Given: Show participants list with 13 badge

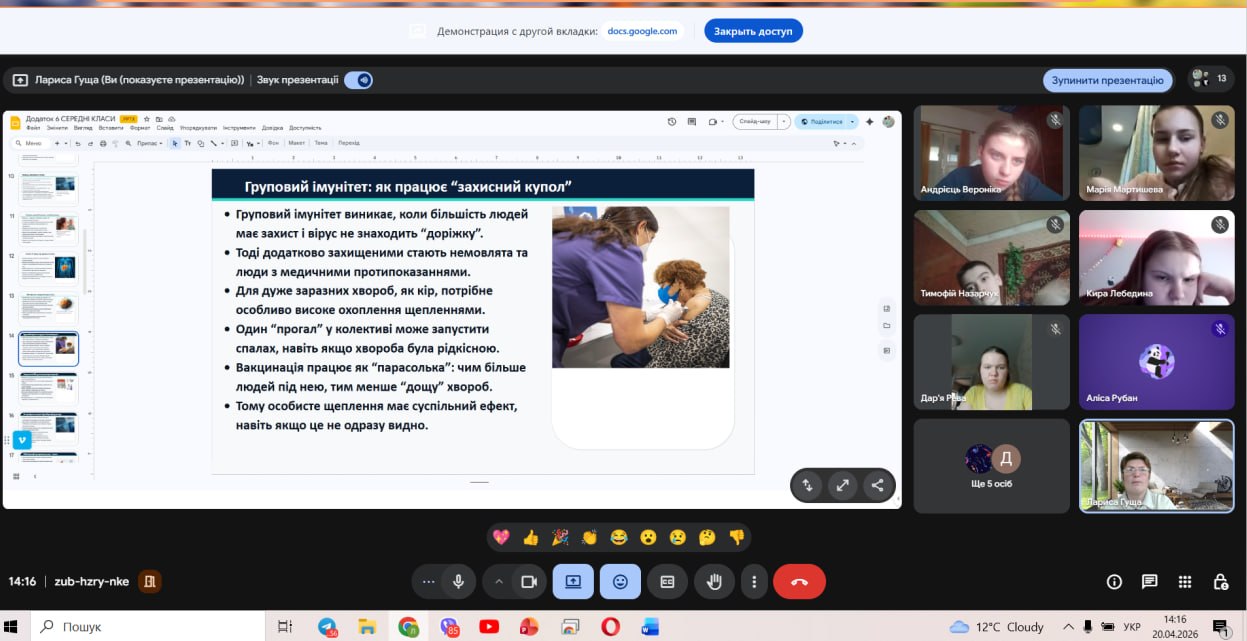Looking at the screenshot, I should coord(1210,79).
